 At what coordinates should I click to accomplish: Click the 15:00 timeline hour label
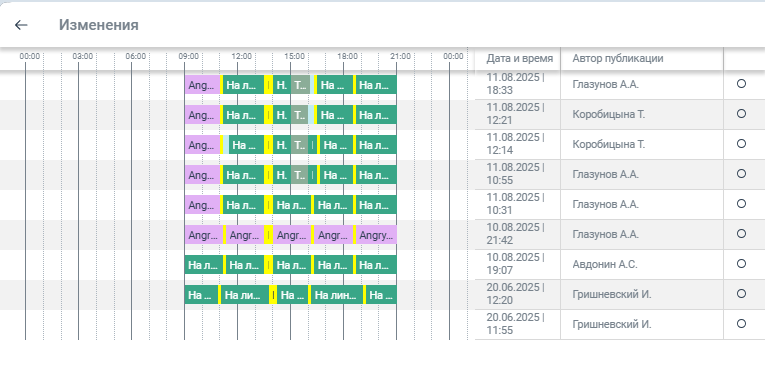295,56
